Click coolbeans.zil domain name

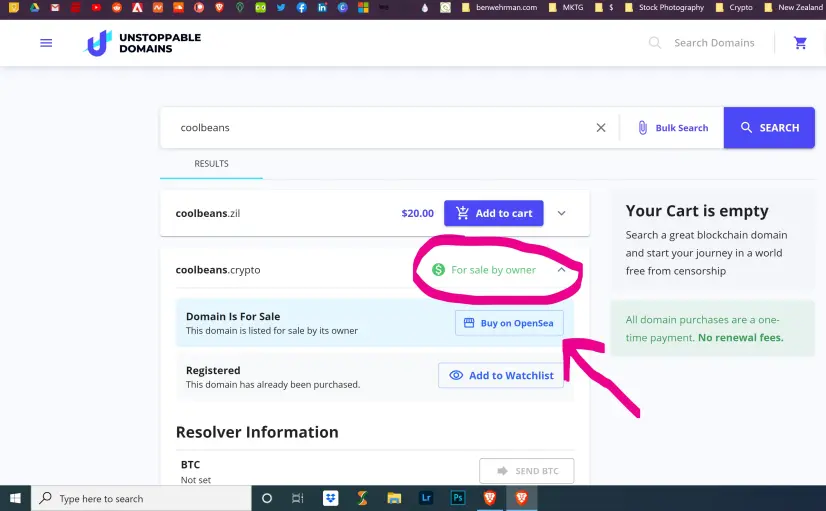[x=208, y=213]
